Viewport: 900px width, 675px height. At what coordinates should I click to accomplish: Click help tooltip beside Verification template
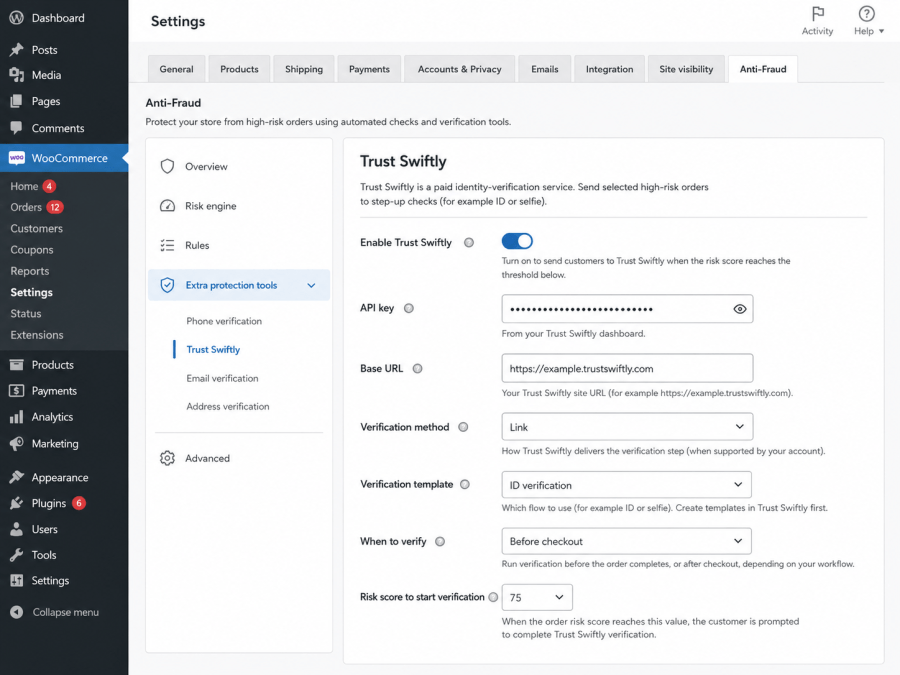point(465,484)
